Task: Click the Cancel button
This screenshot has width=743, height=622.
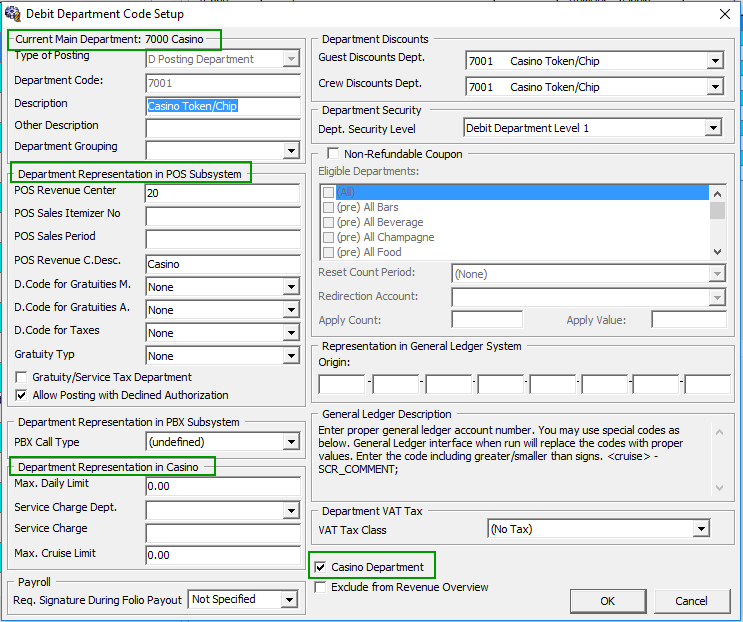Action: coord(691,601)
